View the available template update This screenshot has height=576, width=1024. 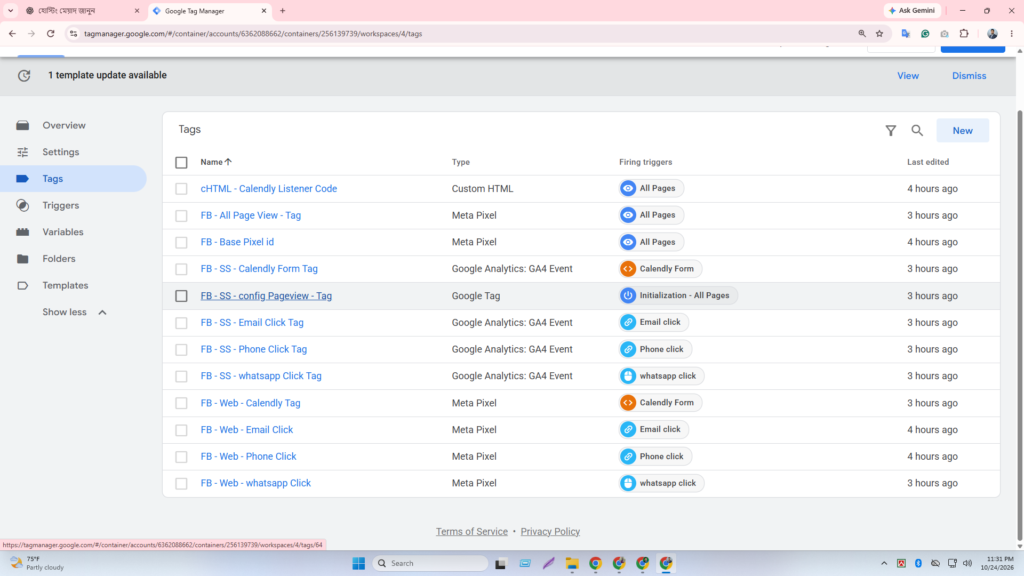click(x=908, y=76)
